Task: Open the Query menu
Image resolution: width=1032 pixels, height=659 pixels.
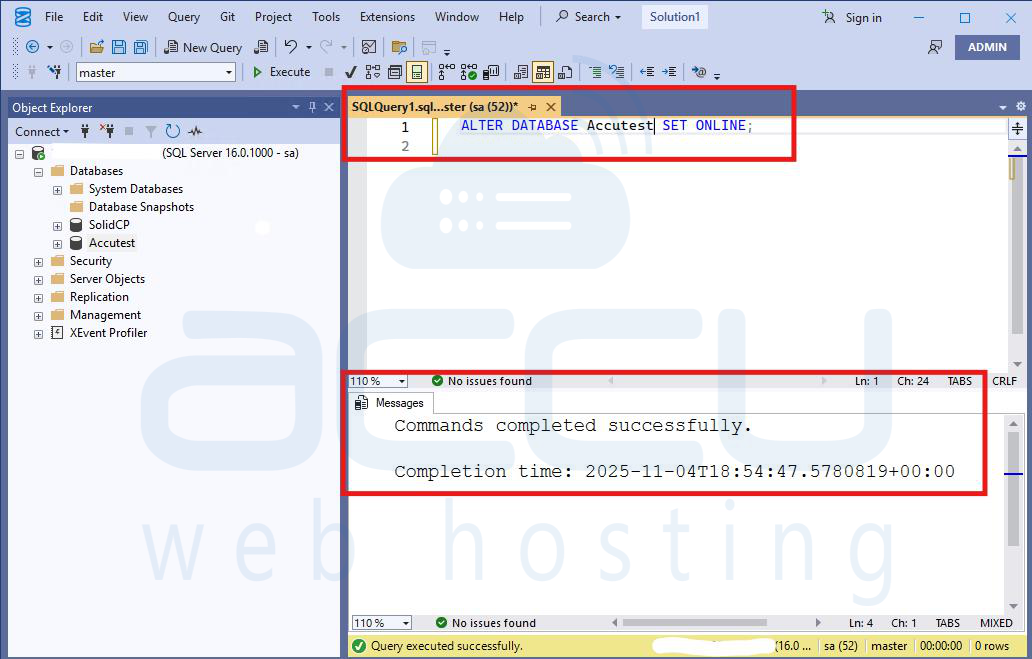Action: pos(183,16)
